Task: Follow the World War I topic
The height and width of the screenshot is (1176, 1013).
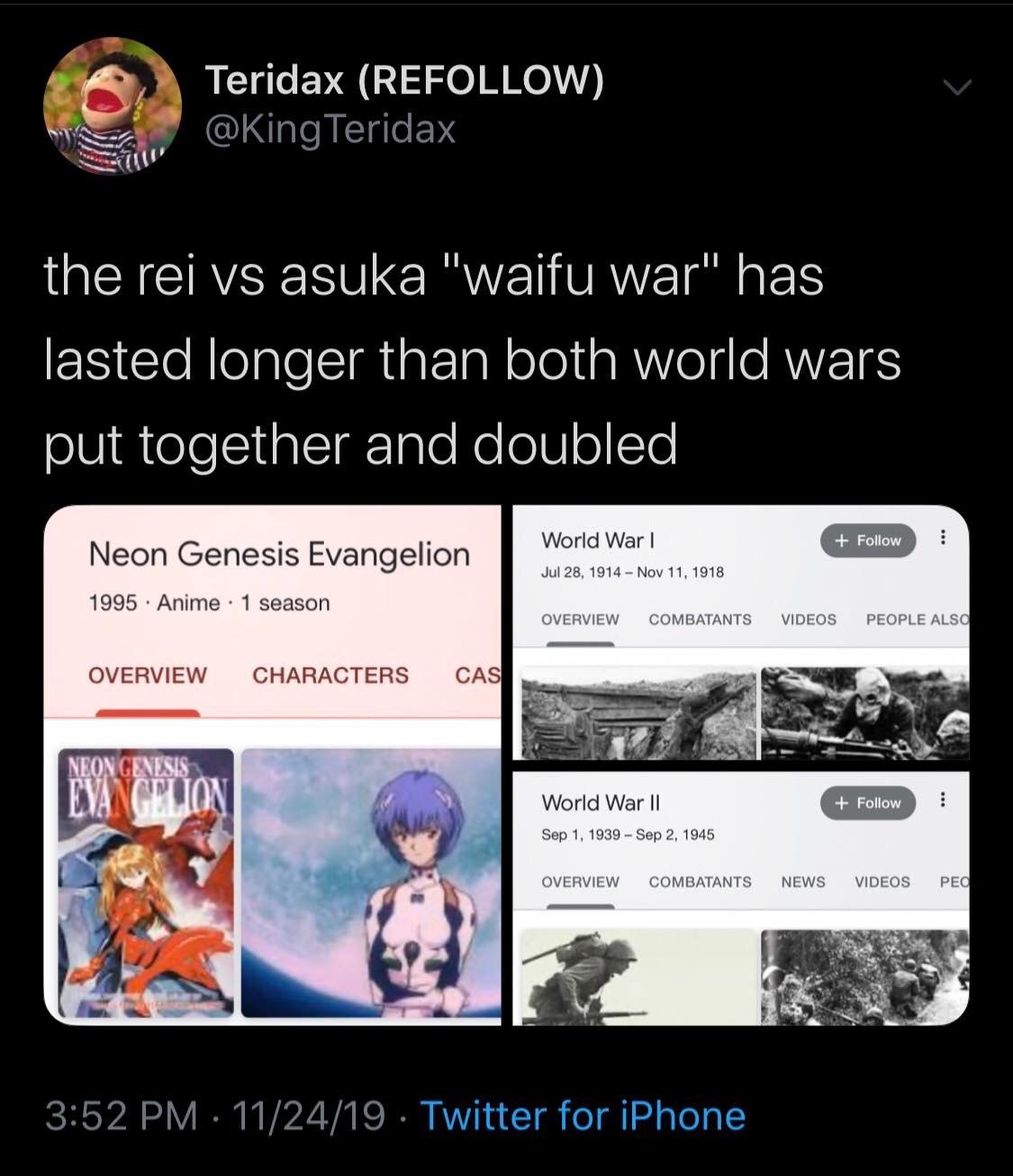Action: pyautogui.click(x=868, y=540)
